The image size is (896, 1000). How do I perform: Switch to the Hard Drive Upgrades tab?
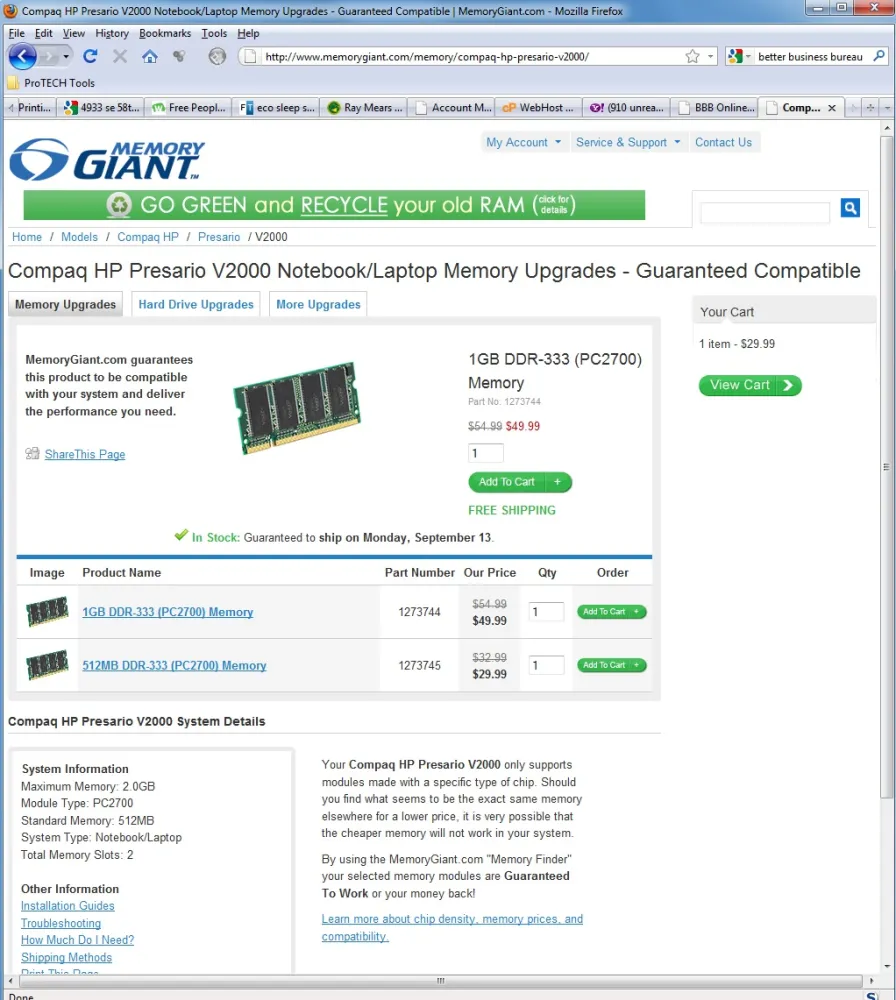(x=196, y=304)
